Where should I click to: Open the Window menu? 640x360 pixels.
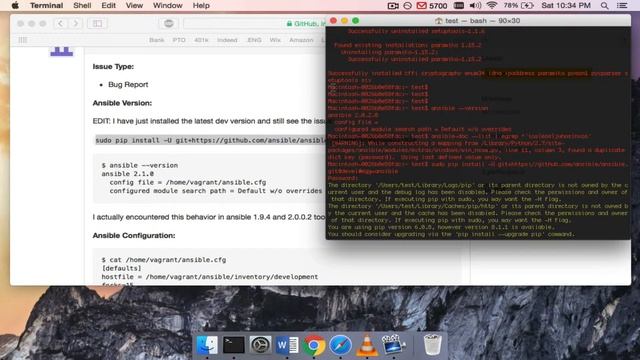[167, 5]
